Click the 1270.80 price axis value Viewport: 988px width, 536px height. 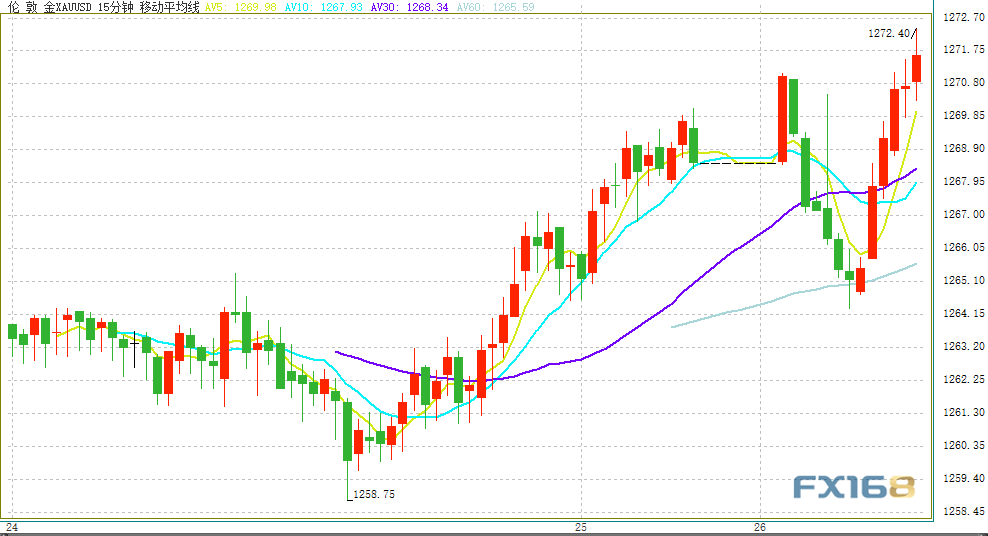click(x=963, y=83)
